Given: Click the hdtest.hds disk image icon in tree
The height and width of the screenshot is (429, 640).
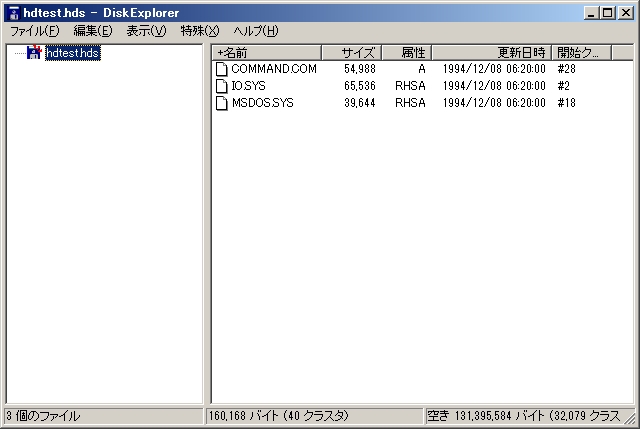Looking at the screenshot, I should click(x=34, y=52).
